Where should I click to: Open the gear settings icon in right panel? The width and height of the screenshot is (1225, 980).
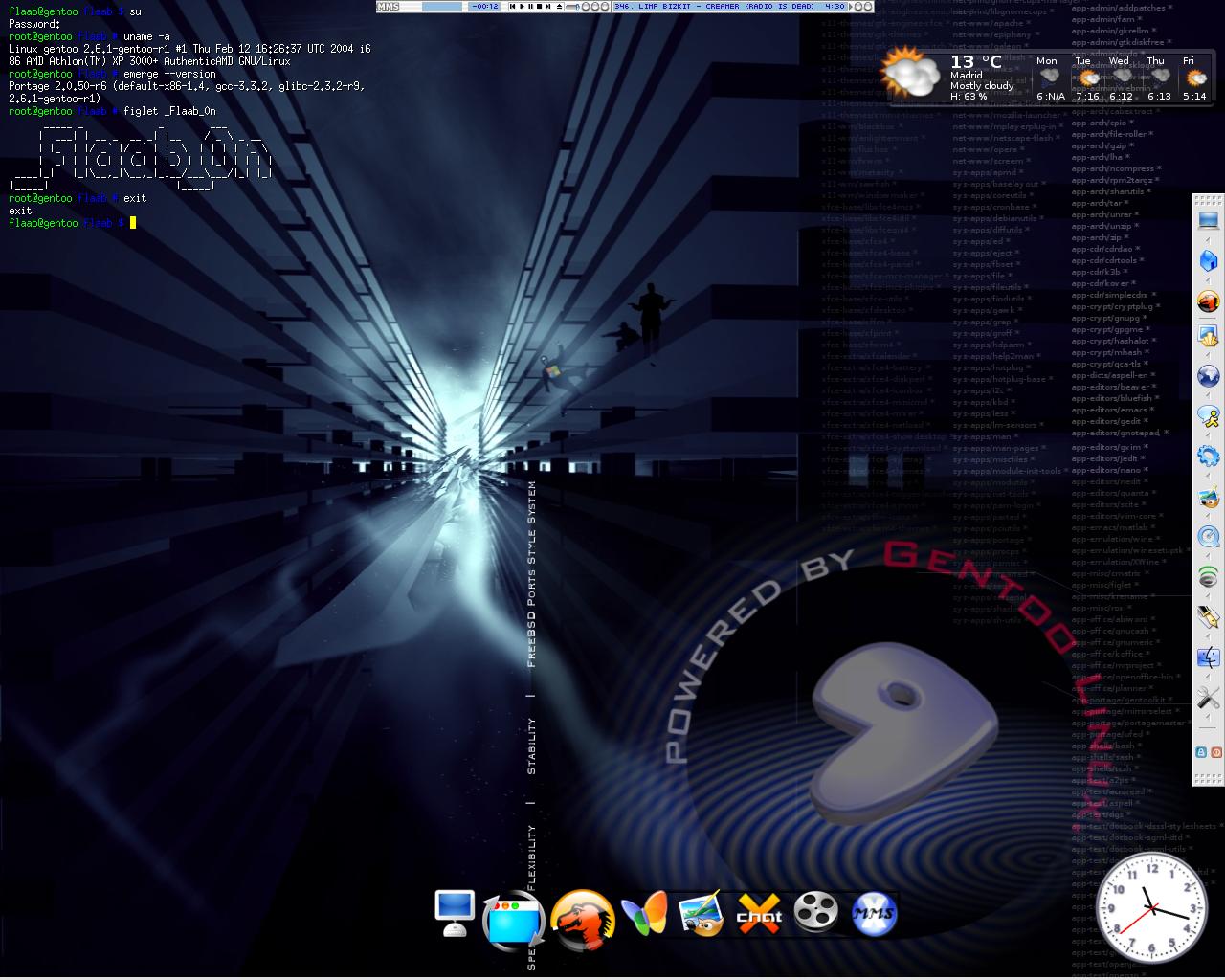pos(1208,455)
